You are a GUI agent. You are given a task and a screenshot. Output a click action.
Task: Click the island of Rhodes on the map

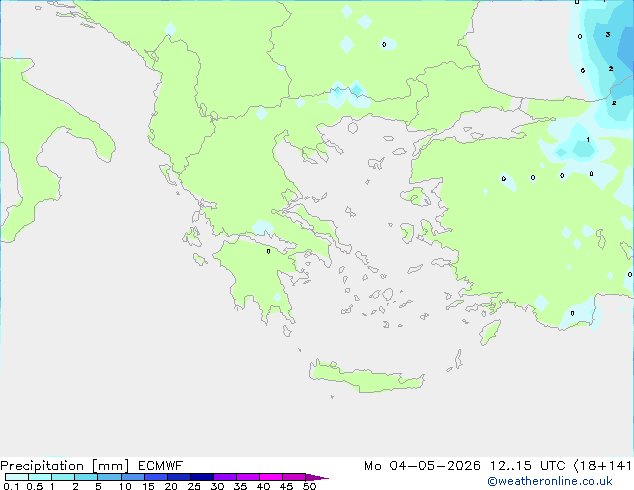tap(490, 332)
